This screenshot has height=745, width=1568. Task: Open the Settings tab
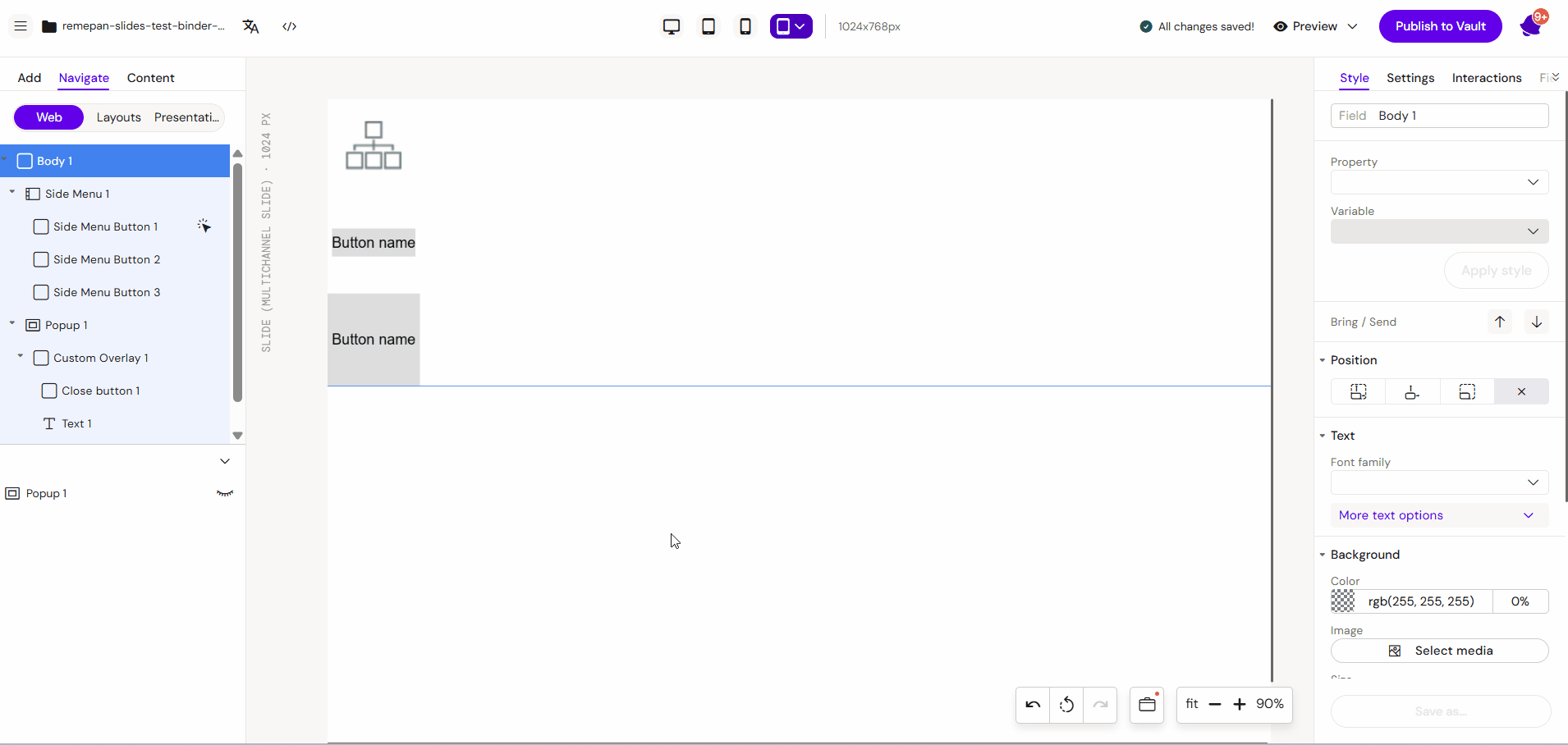point(1410,78)
